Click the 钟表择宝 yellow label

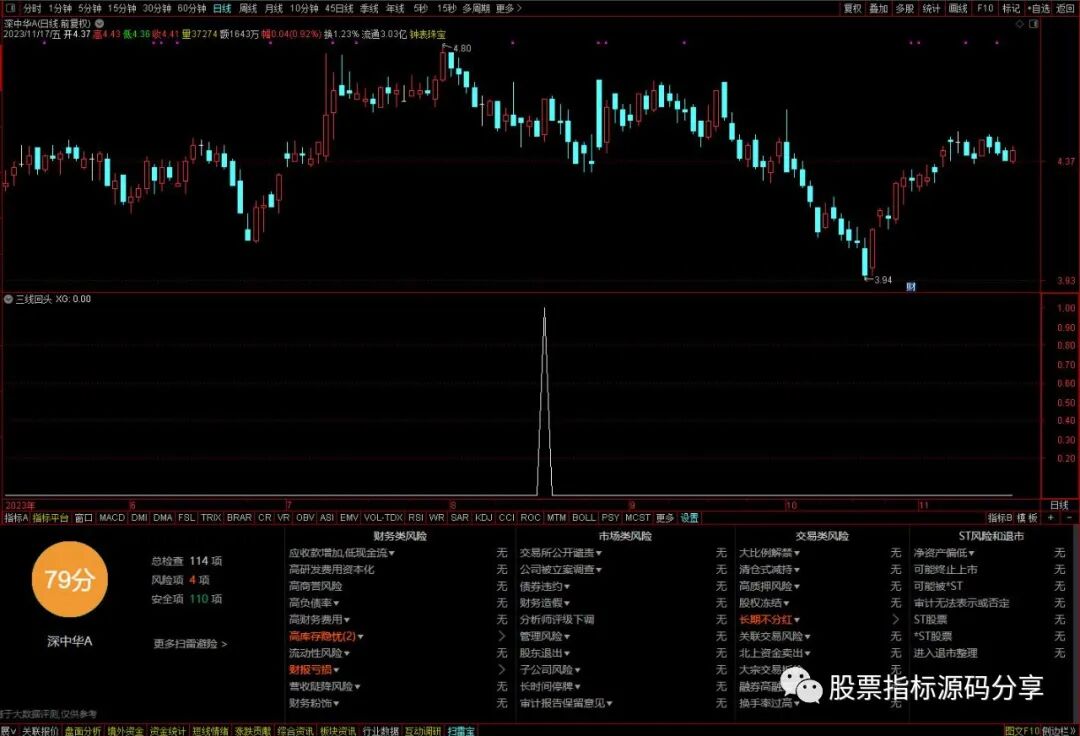[427, 34]
